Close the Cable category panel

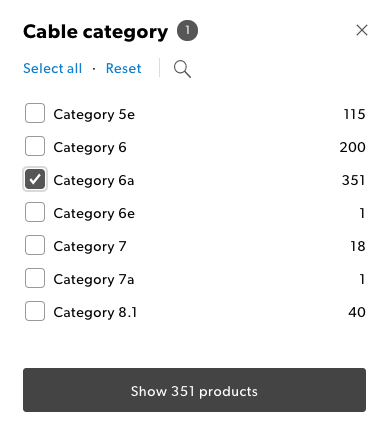coord(362,30)
